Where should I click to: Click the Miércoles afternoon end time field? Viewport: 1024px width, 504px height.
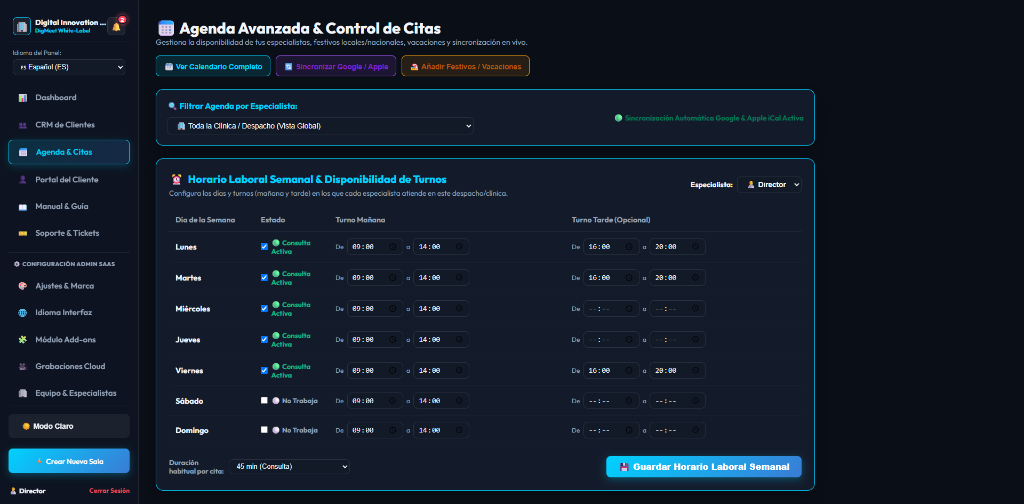click(x=677, y=308)
